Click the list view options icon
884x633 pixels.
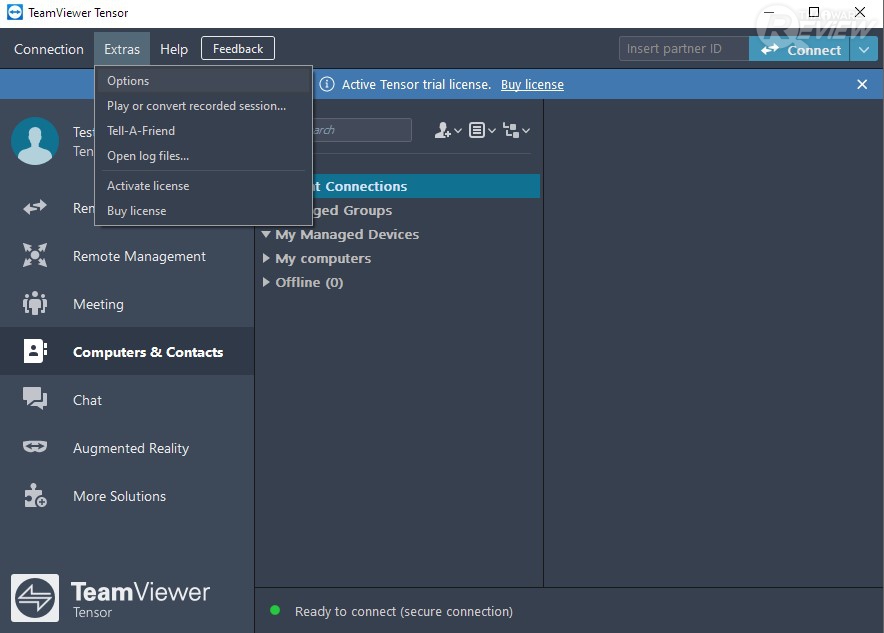(x=477, y=131)
